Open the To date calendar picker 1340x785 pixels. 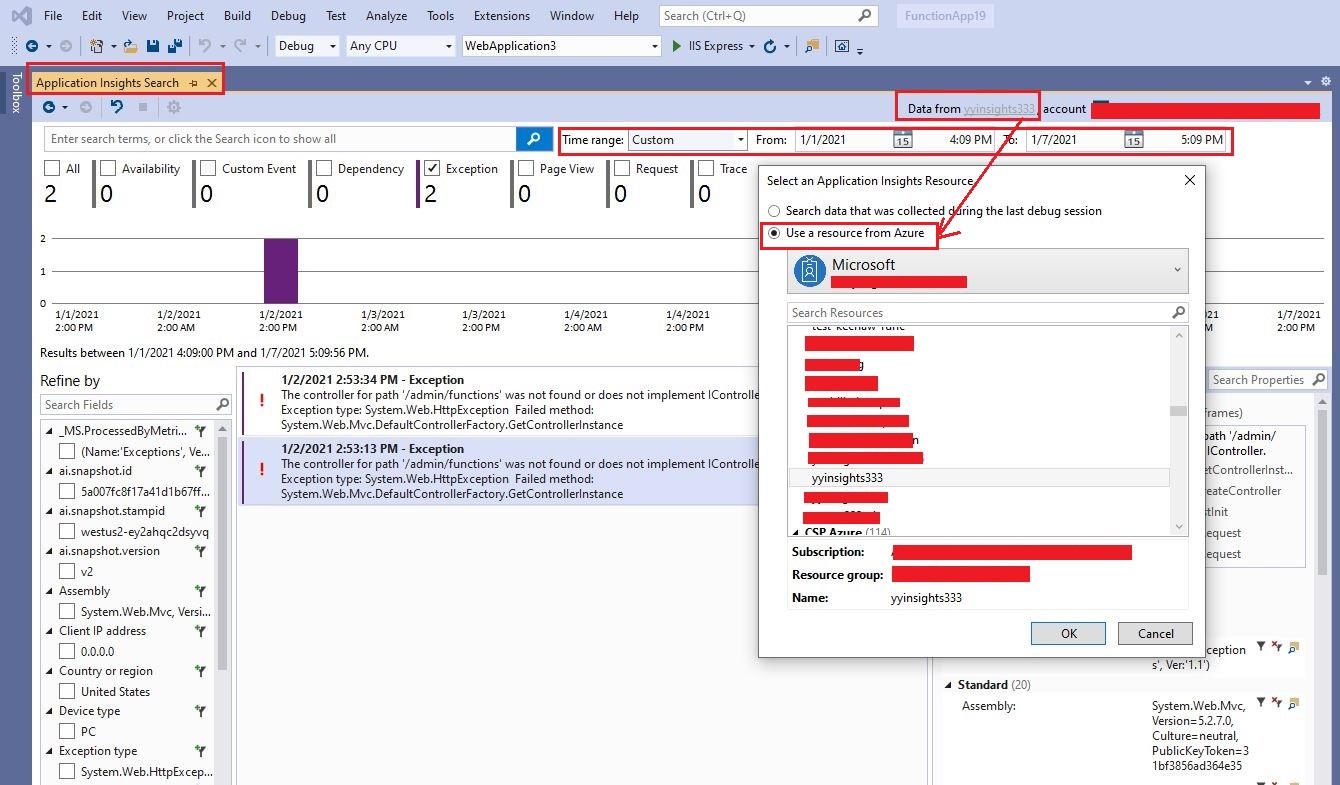(1133, 140)
